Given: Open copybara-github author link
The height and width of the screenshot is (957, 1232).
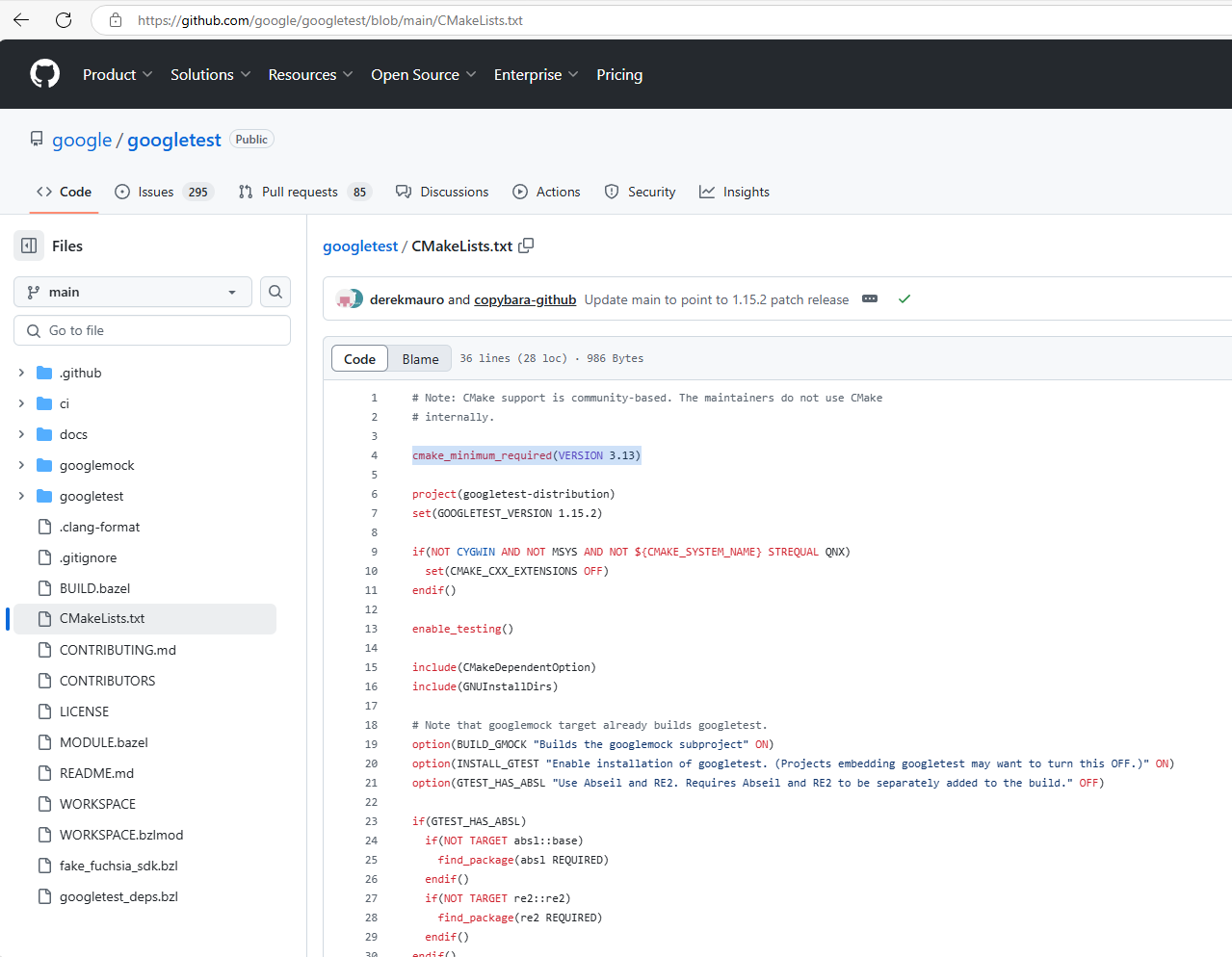Looking at the screenshot, I should click(525, 299).
